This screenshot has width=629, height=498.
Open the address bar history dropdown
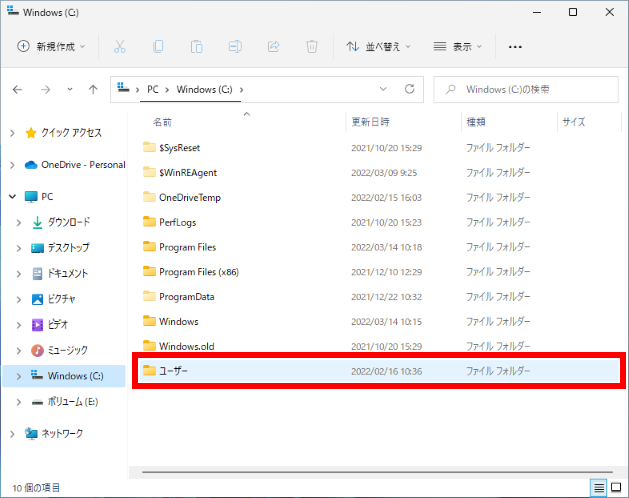coord(383,89)
